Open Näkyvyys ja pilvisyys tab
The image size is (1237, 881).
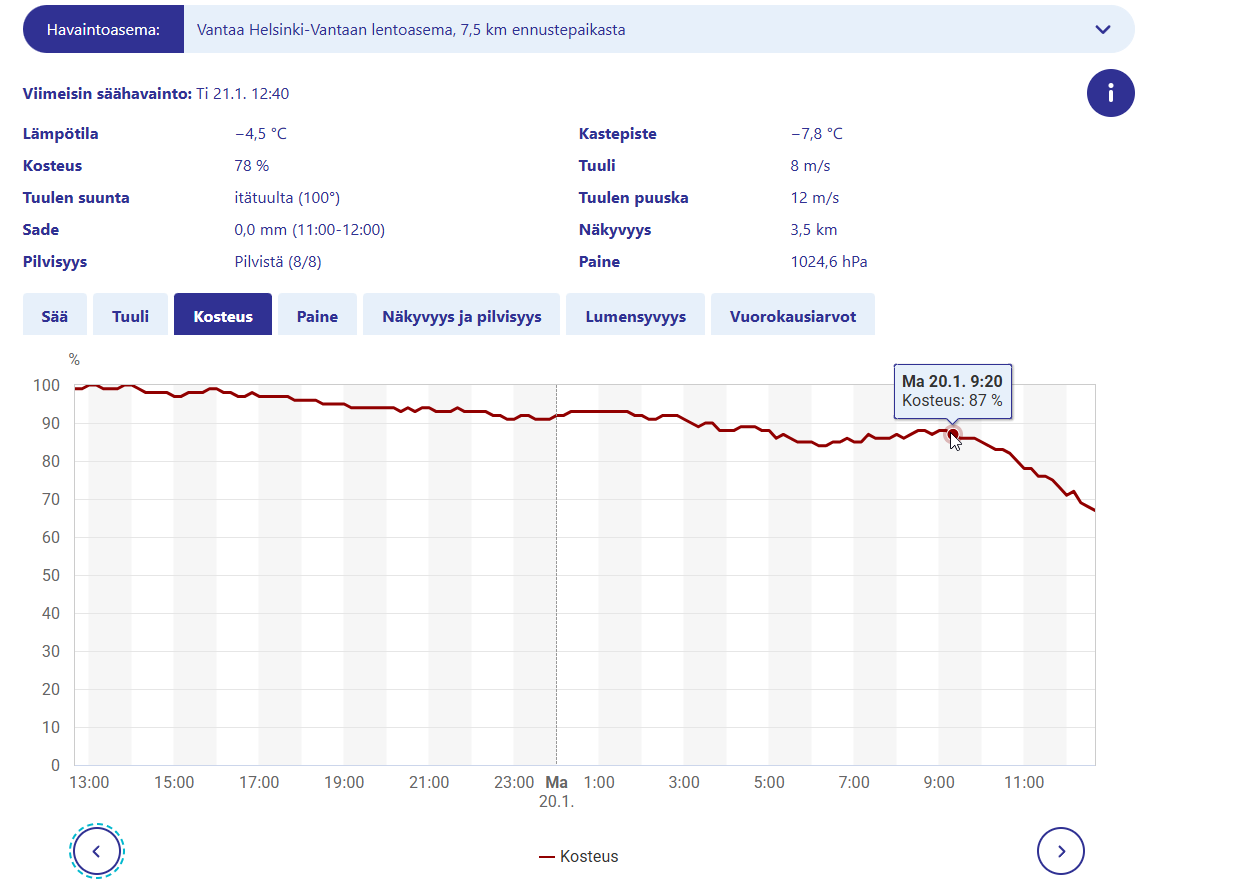click(461, 316)
